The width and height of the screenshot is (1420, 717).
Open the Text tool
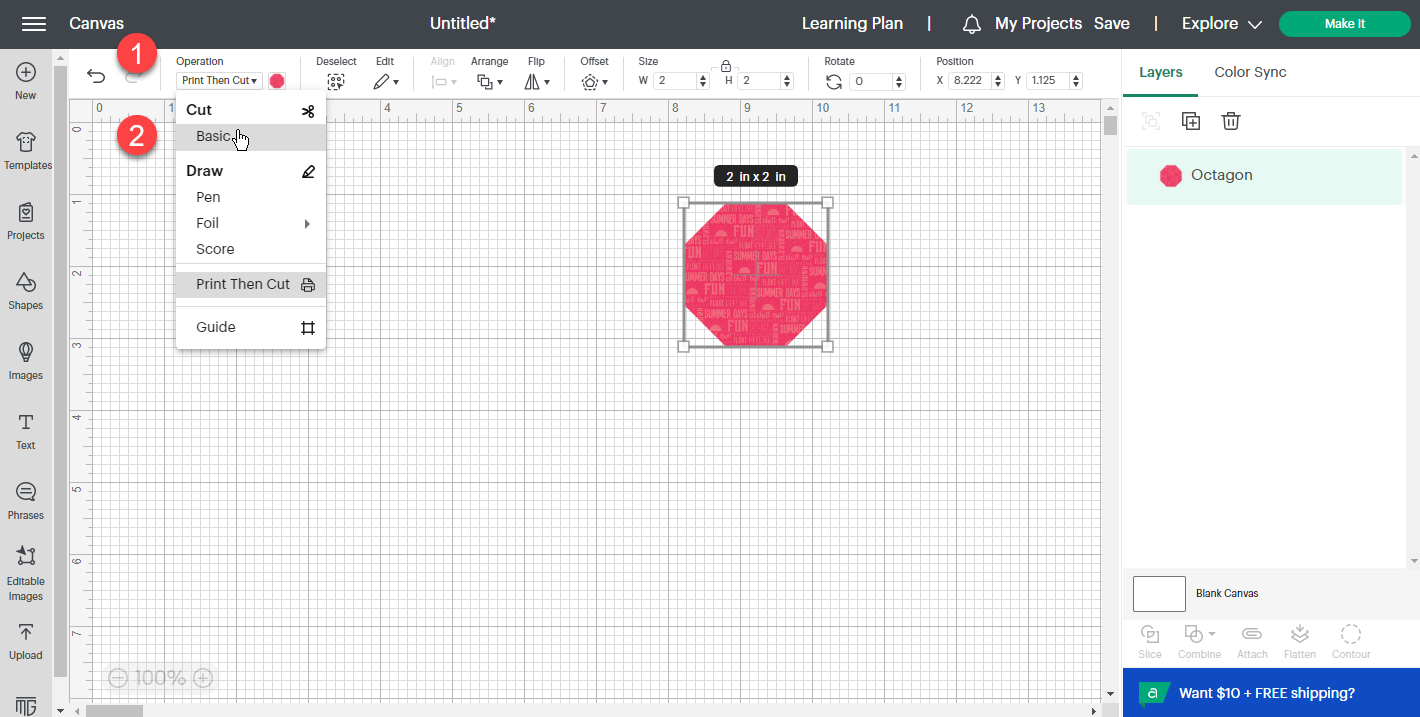[x=25, y=430]
